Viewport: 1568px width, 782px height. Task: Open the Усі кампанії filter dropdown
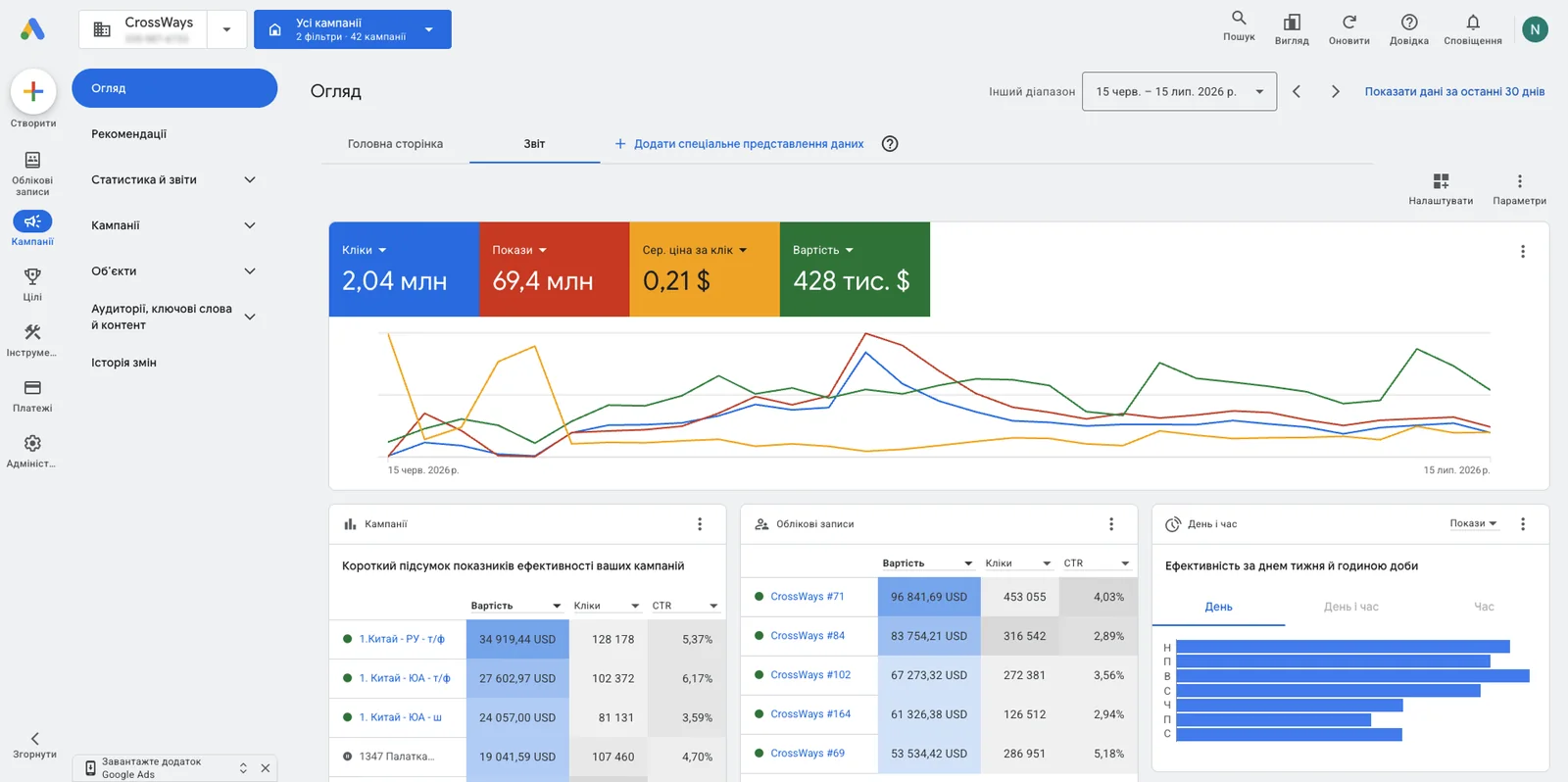click(x=353, y=29)
